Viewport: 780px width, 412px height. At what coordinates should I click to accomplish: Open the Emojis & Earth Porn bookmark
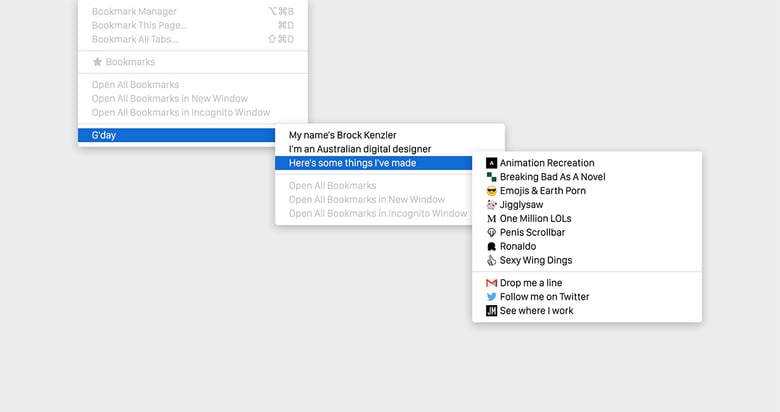(x=542, y=191)
